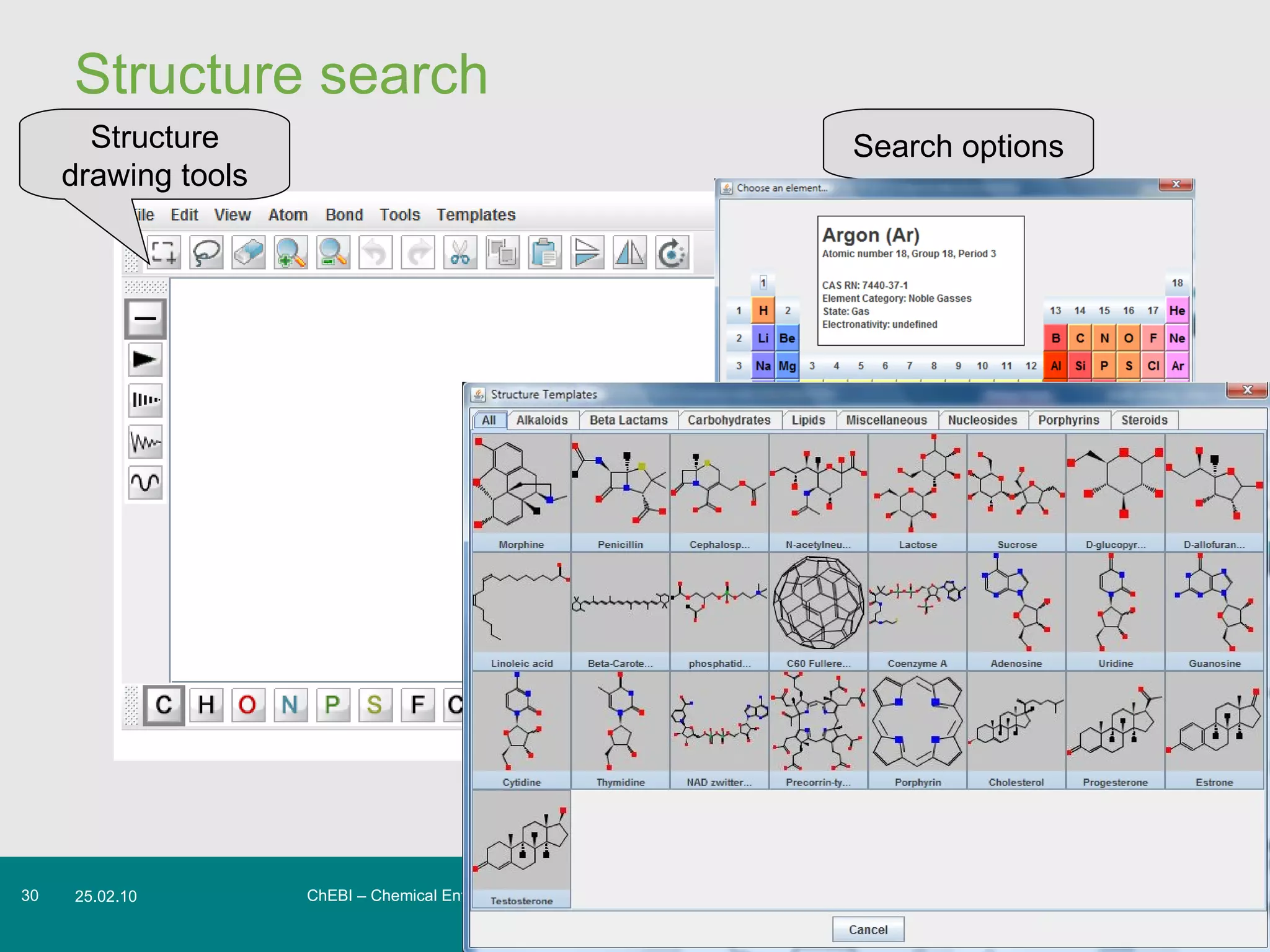Image resolution: width=1270 pixels, height=952 pixels.
Task: Open the Bond menu
Action: pos(344,215)
